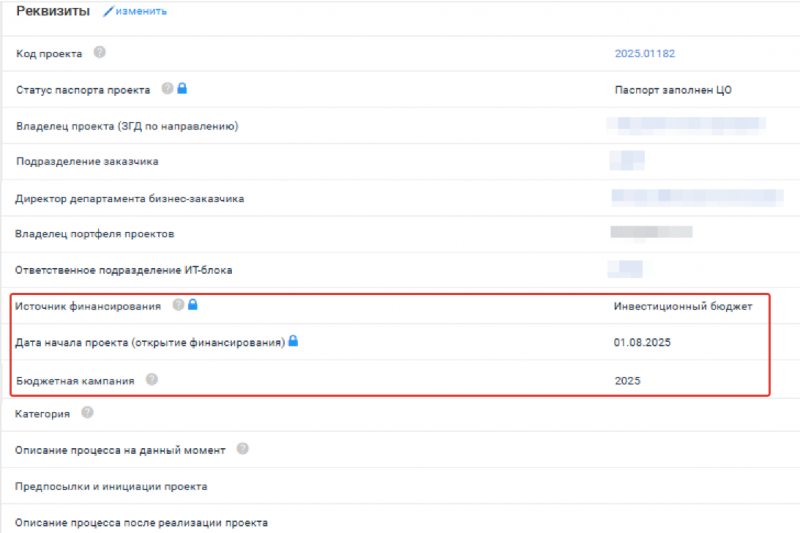
Task: Click the pencil icon next to Реквизиты
Action: pos(108,11)
